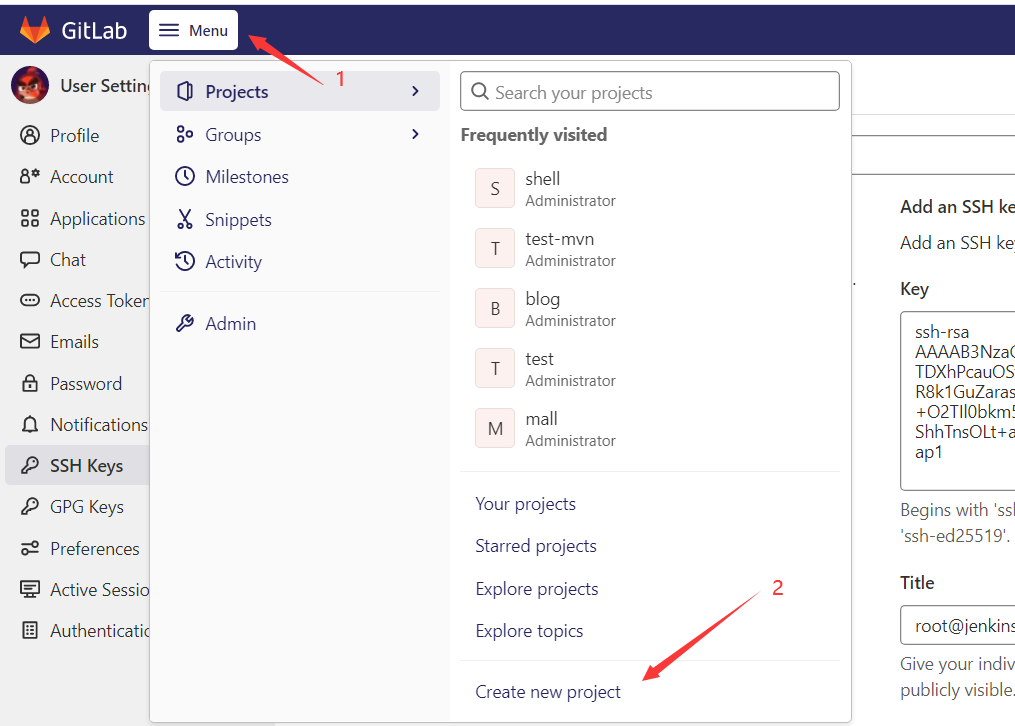Screen dimensions: 1015x726
Task: Go to Account settings
Action: (82, 177)
